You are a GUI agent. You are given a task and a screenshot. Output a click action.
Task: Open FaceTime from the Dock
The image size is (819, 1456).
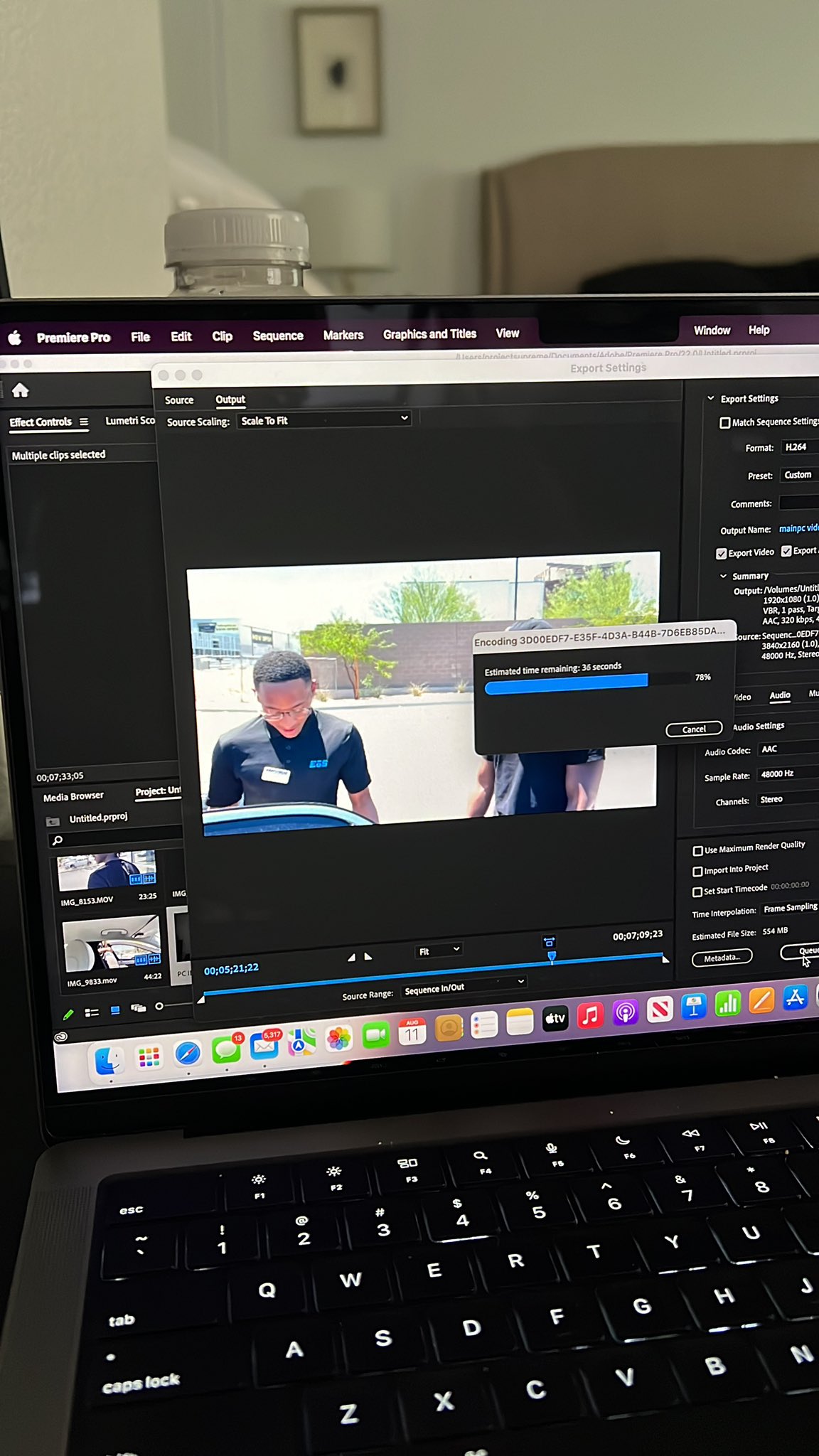tap(375, 1035)
